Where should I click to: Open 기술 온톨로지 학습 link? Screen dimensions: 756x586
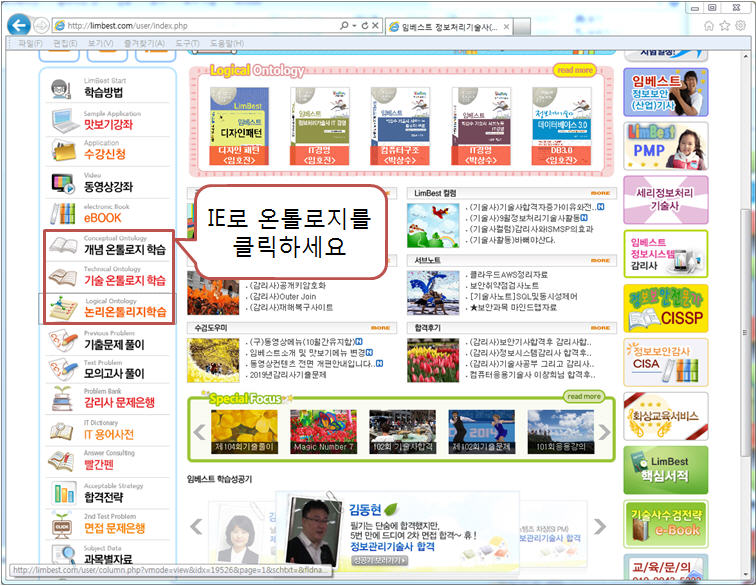124,280
